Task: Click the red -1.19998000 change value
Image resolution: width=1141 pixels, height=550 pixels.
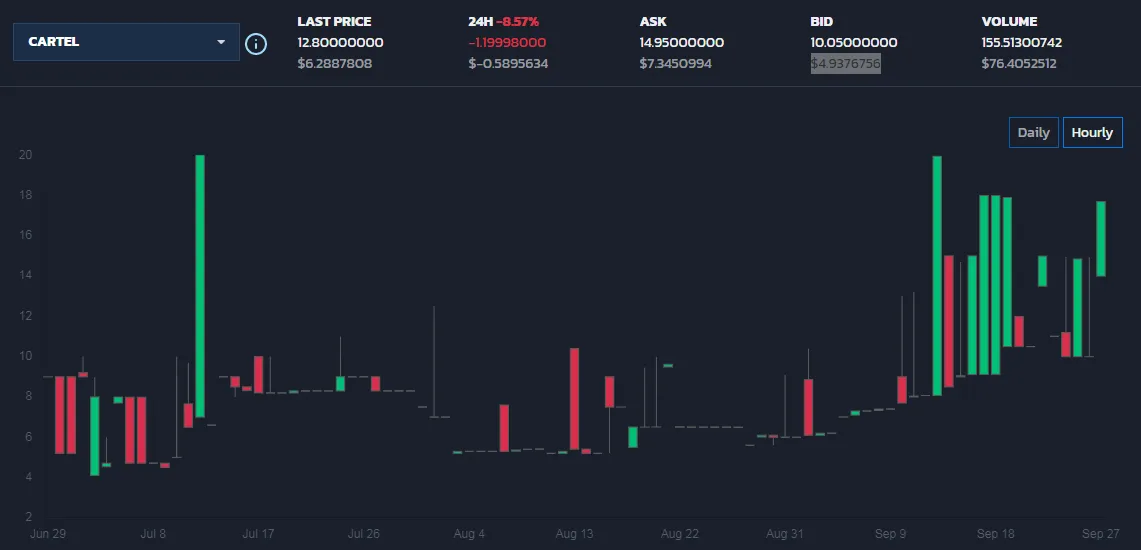Action: pyautogui.click(x=507, y=43)
